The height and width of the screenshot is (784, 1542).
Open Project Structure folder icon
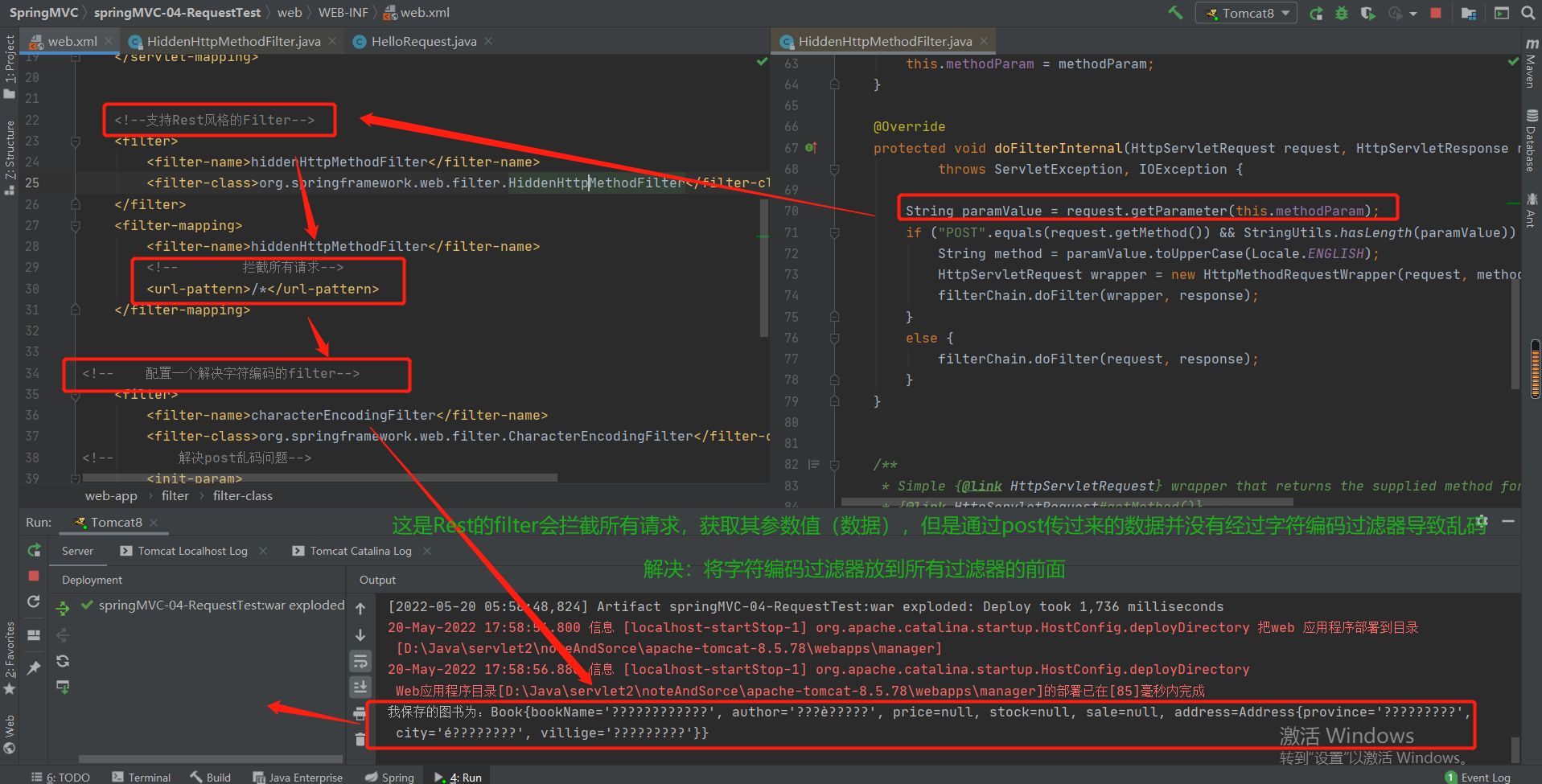[x=1469, y=13]
